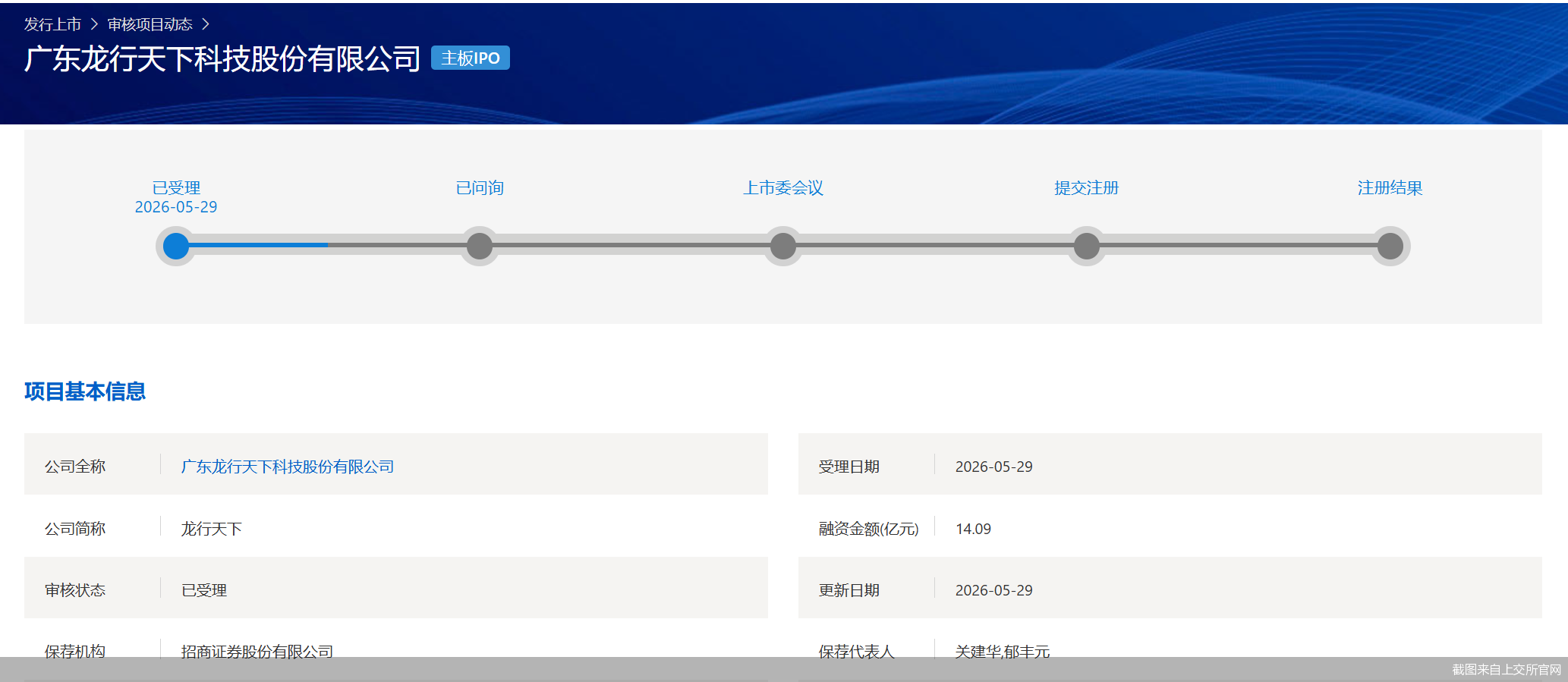Viewport: 1568px width, 682px height.
Task: Click the 已问询 progress circle
Action: click(480, 246)
